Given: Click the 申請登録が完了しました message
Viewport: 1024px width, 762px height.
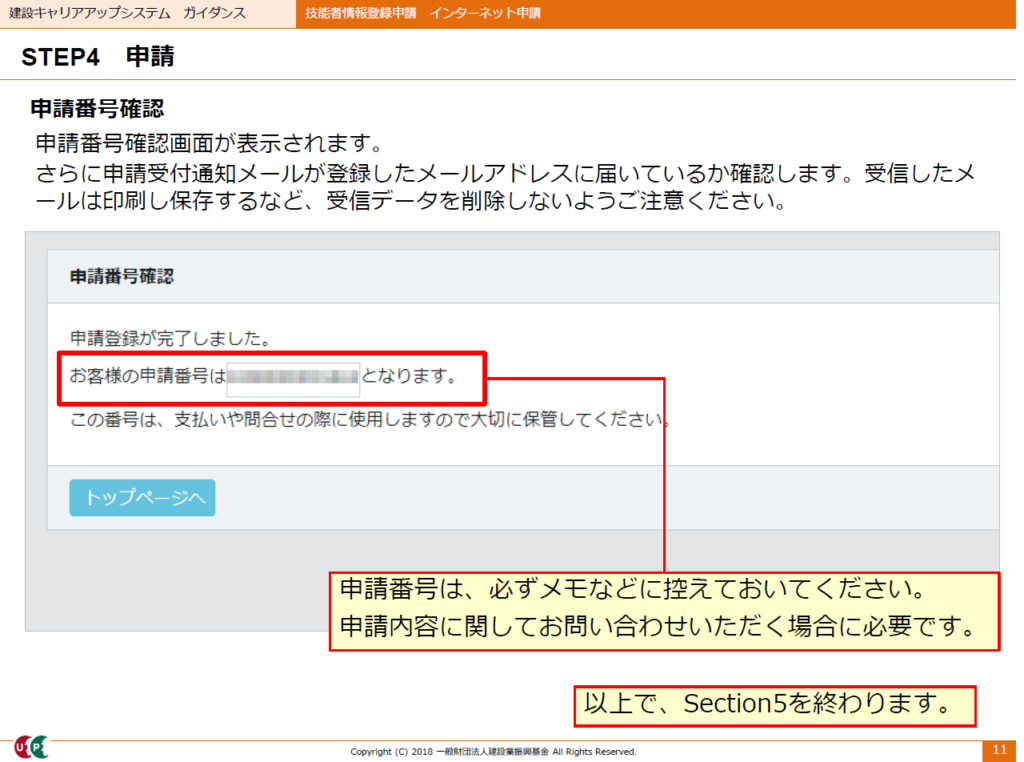Looking at the screenshot, I should (x=171, y=339).
